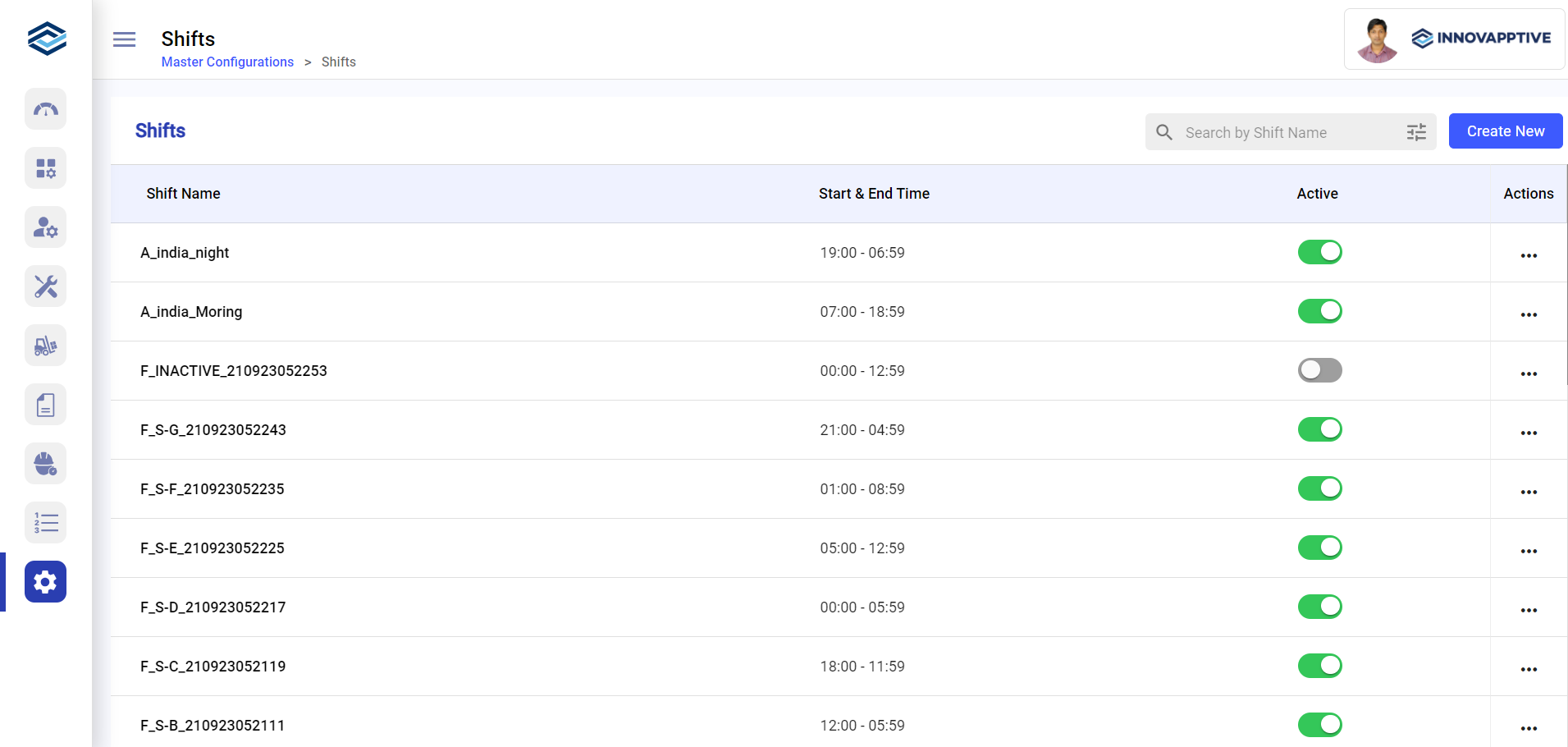Open the dashboard gauge icon in sidebar
The height and width of the screenshot is (747, 1568).
coord(45,109)
